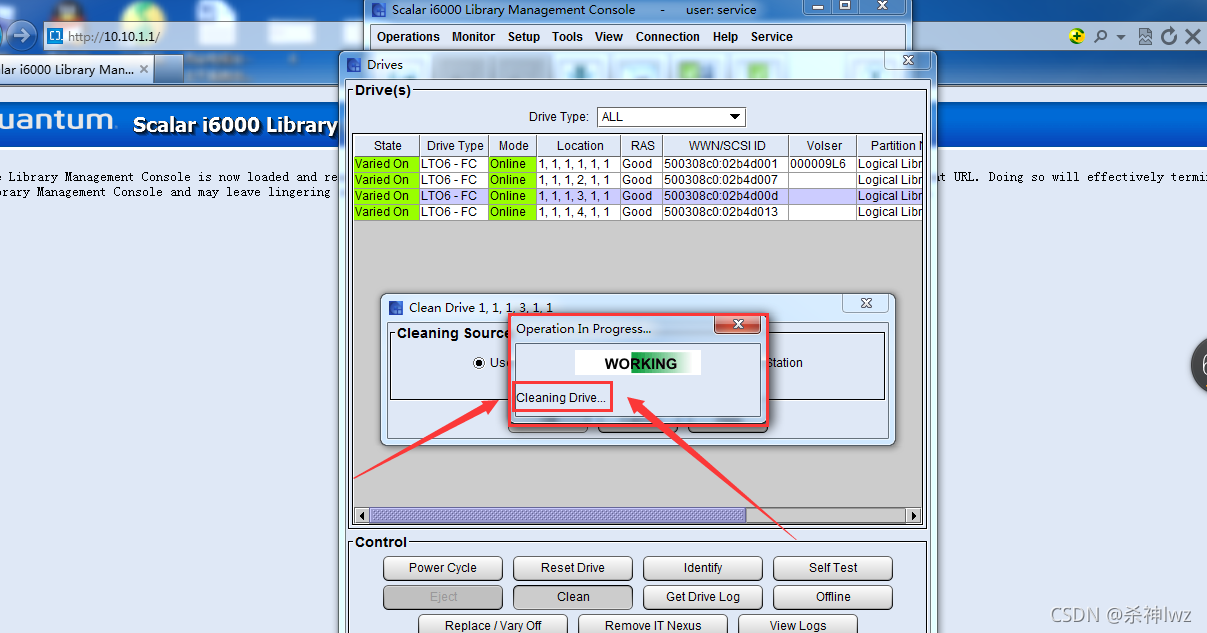1207x633 pixels.
Task: Click the Remove IT Nexus button
Action: (653, 625)
